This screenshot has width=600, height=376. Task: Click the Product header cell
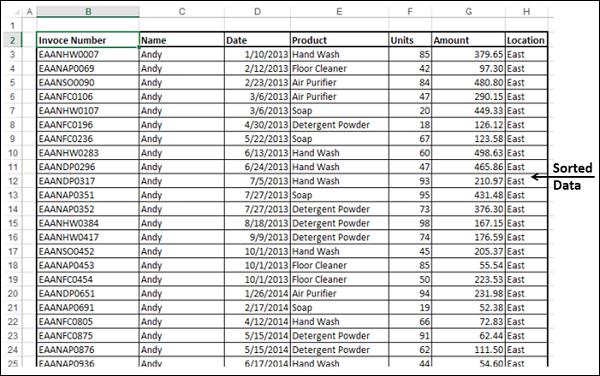pyautogui.click(x=339, y=40)
